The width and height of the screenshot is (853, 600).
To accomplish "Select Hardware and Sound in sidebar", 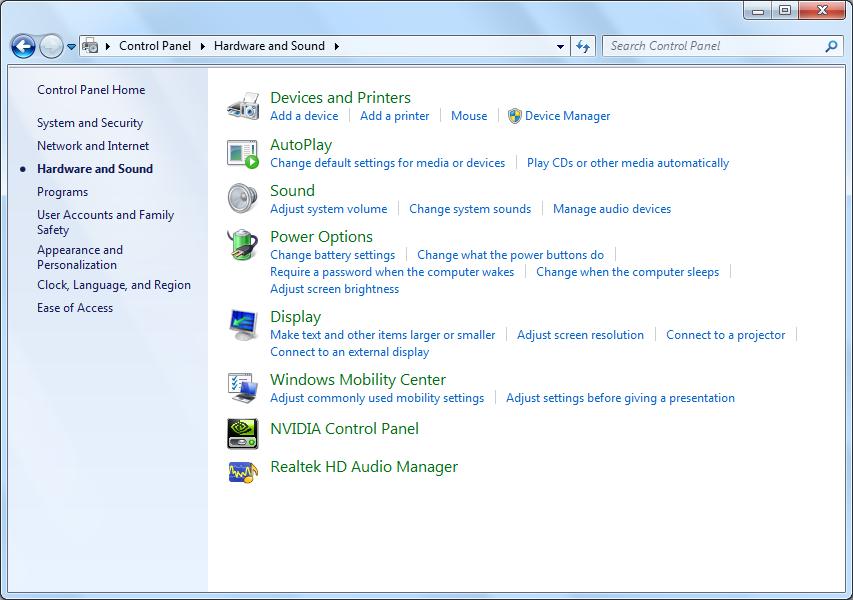I will (95, 169).
